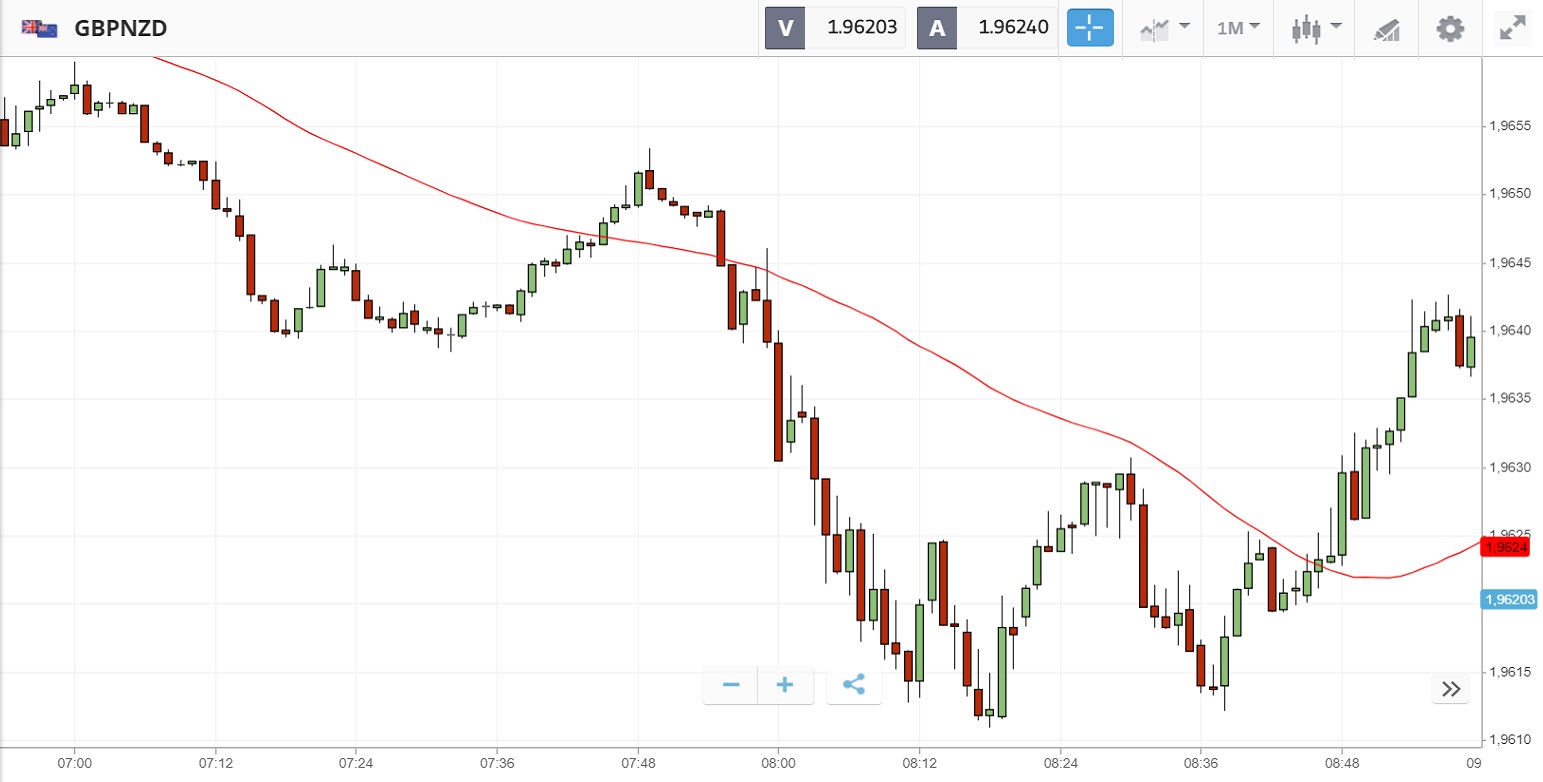
Task: Click the red 1,9624 moving average label
Action: 1506,547
